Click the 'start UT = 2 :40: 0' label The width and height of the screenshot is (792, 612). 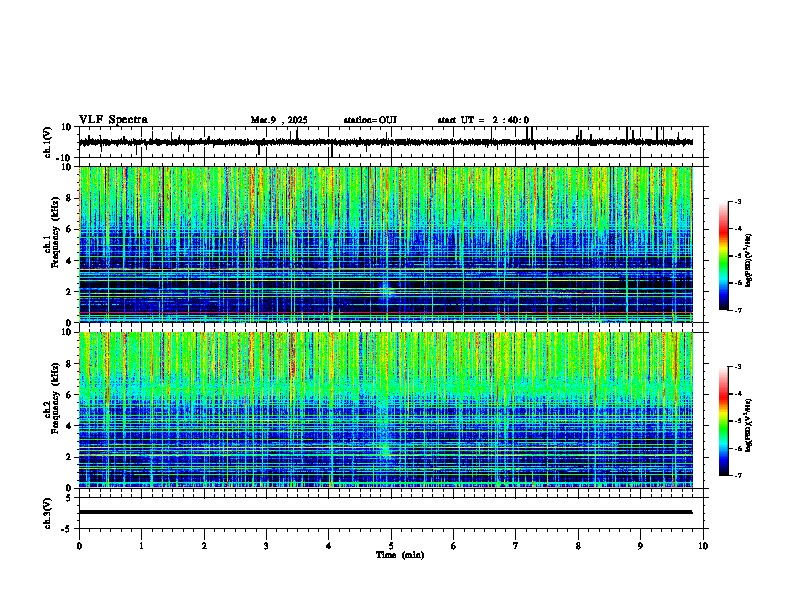click(483, 120)
